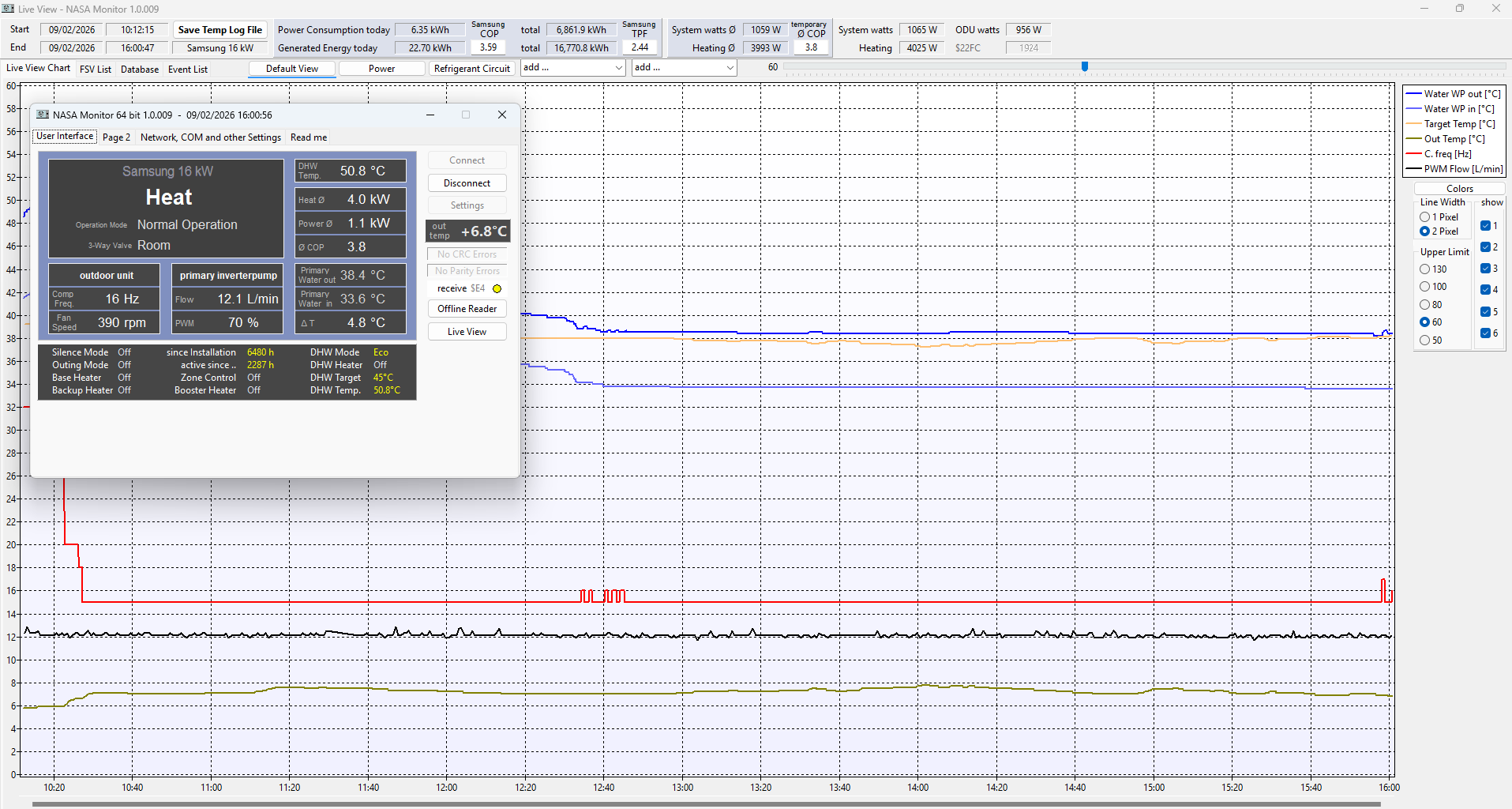The image size is (1512, 809).
Task: Toggle show checkbox for line 6
Action: coord(1485,333)
